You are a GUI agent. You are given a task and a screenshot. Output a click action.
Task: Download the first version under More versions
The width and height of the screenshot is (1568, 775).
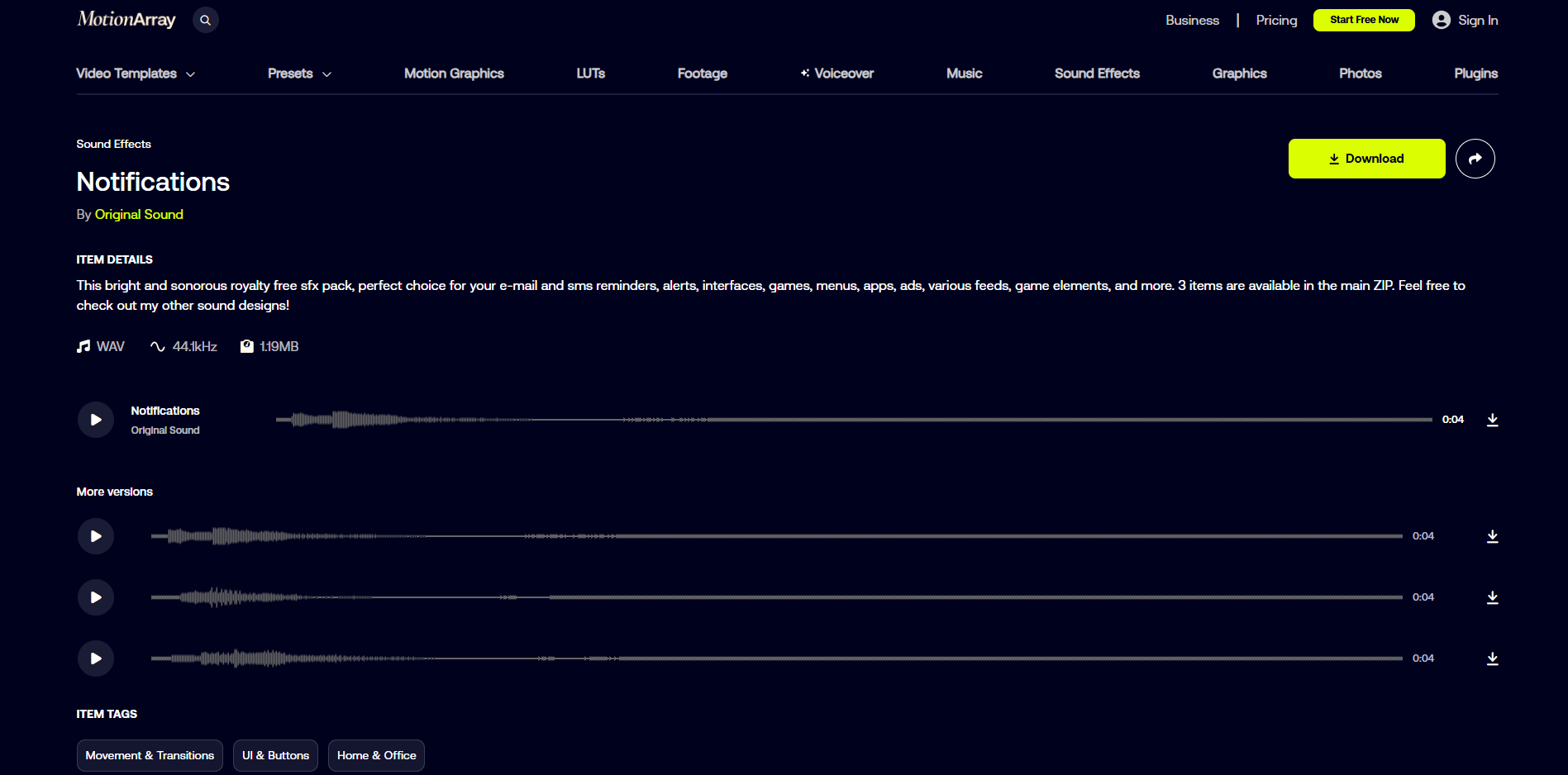pos(1493,536)
